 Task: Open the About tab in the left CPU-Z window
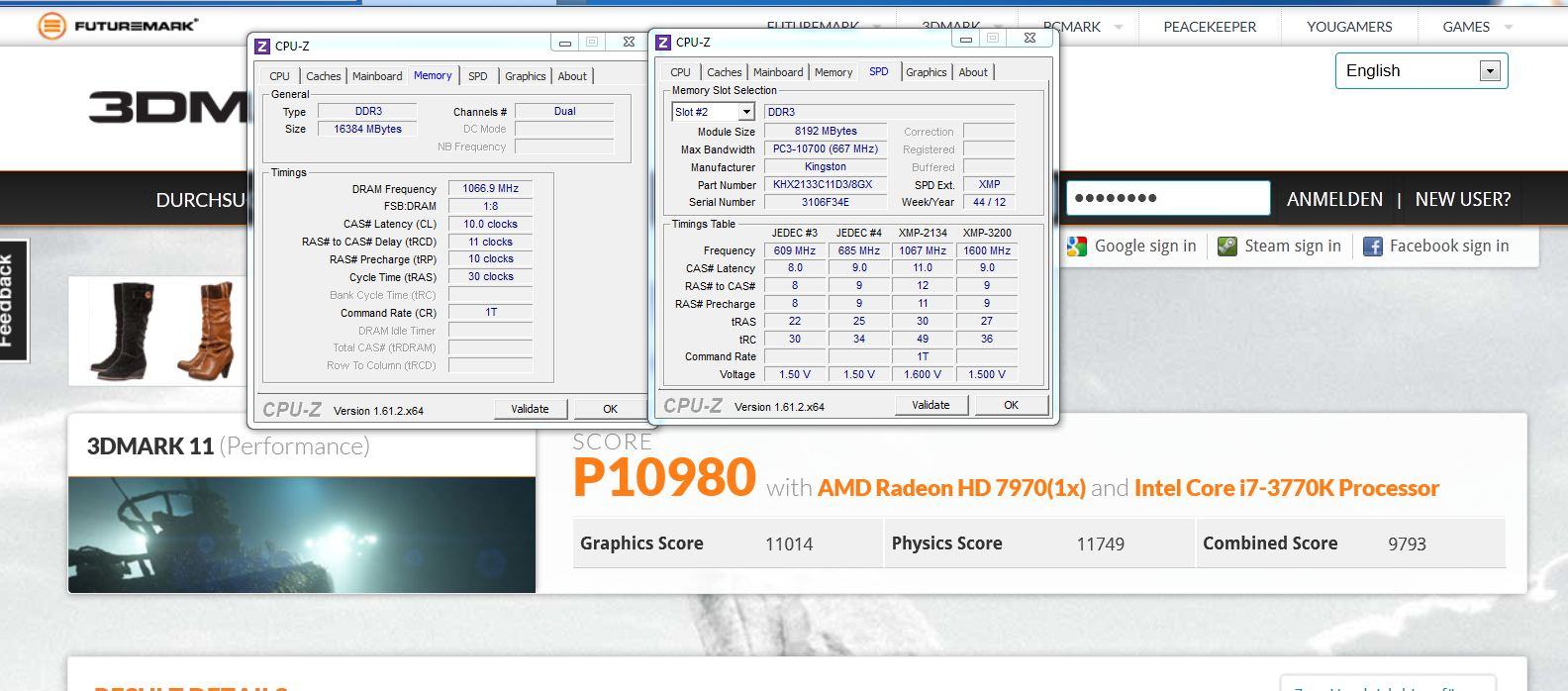pyautogui.click(x=572, y=76)
